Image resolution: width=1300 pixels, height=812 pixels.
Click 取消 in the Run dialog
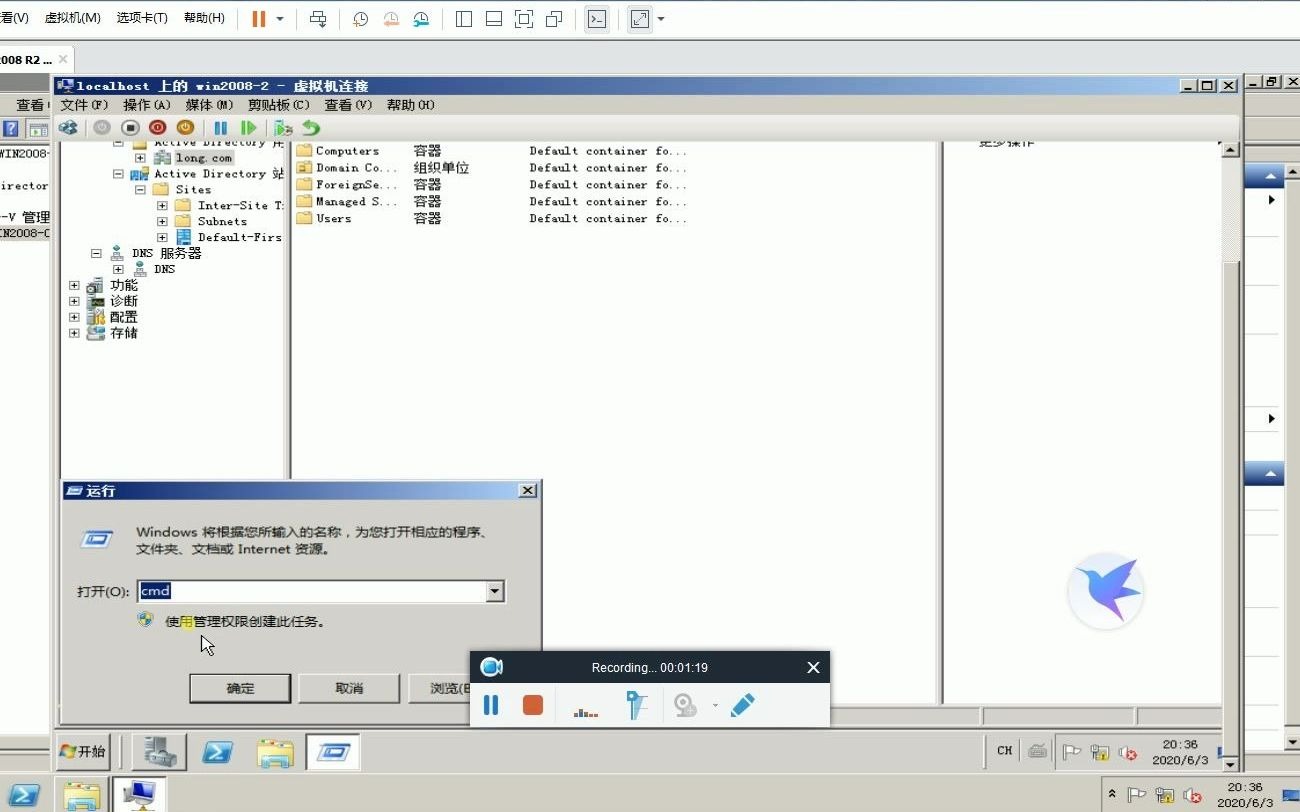pyautogui.click(x=349, y=689)
